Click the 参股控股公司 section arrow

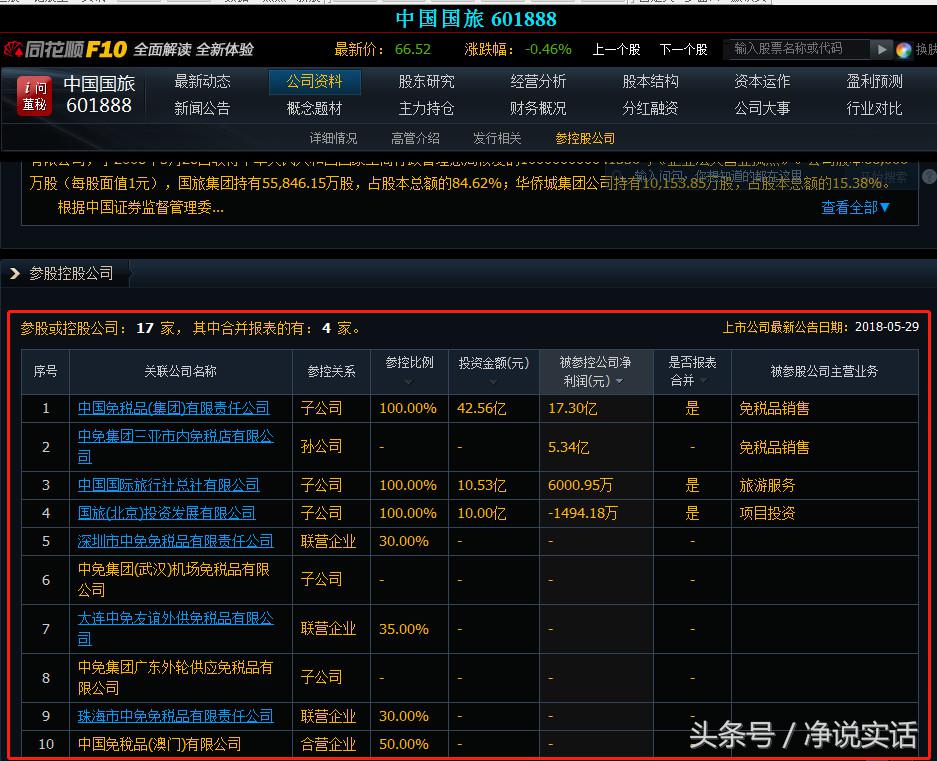click(15, 274)
